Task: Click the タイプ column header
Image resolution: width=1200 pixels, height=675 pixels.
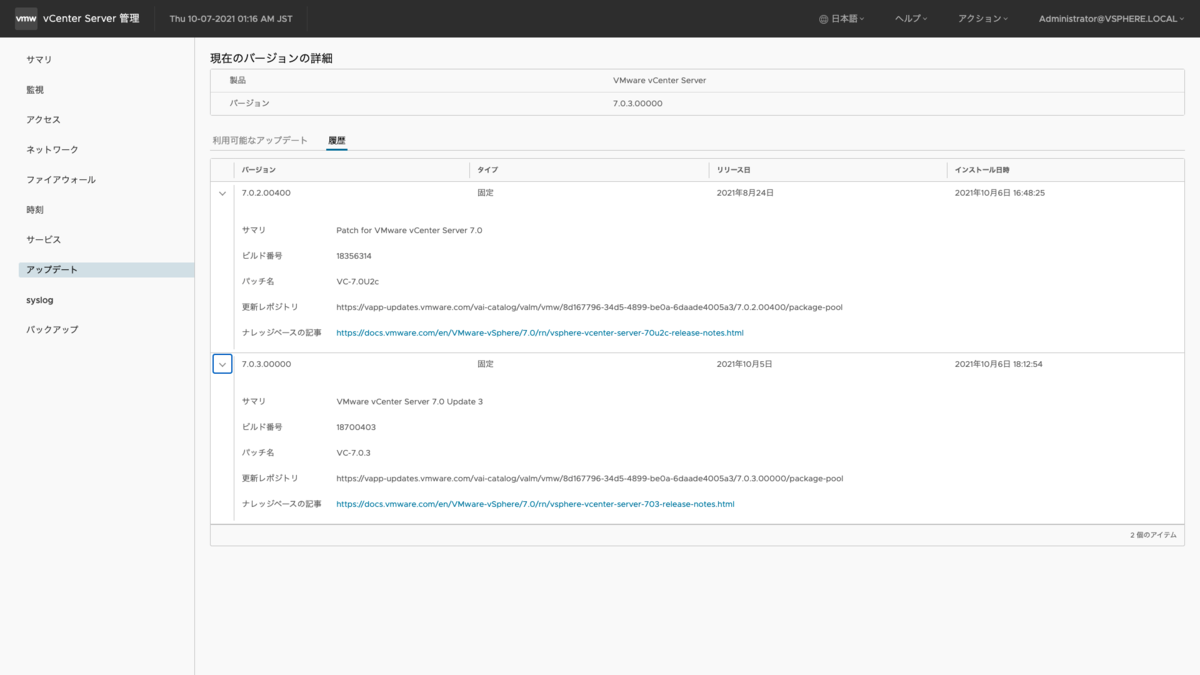Action: pyautogui.click(x=487, y=170)
